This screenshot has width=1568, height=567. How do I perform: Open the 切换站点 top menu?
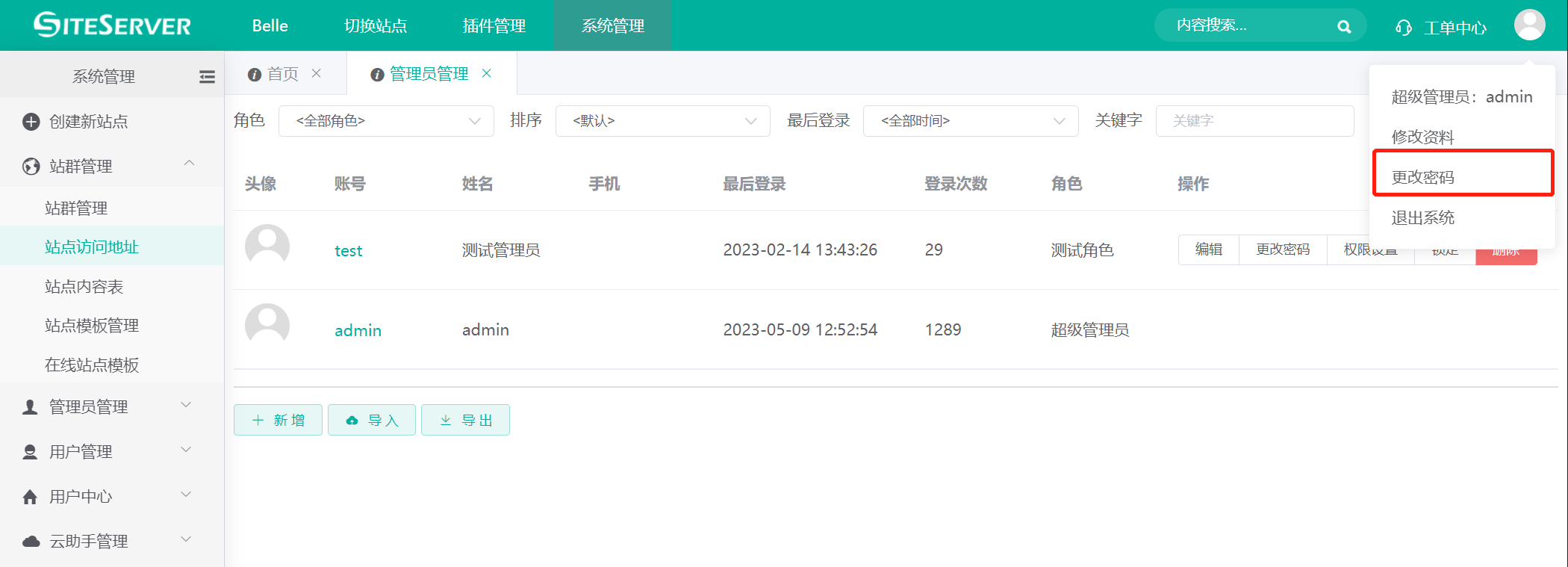click(x=376, y=26)
